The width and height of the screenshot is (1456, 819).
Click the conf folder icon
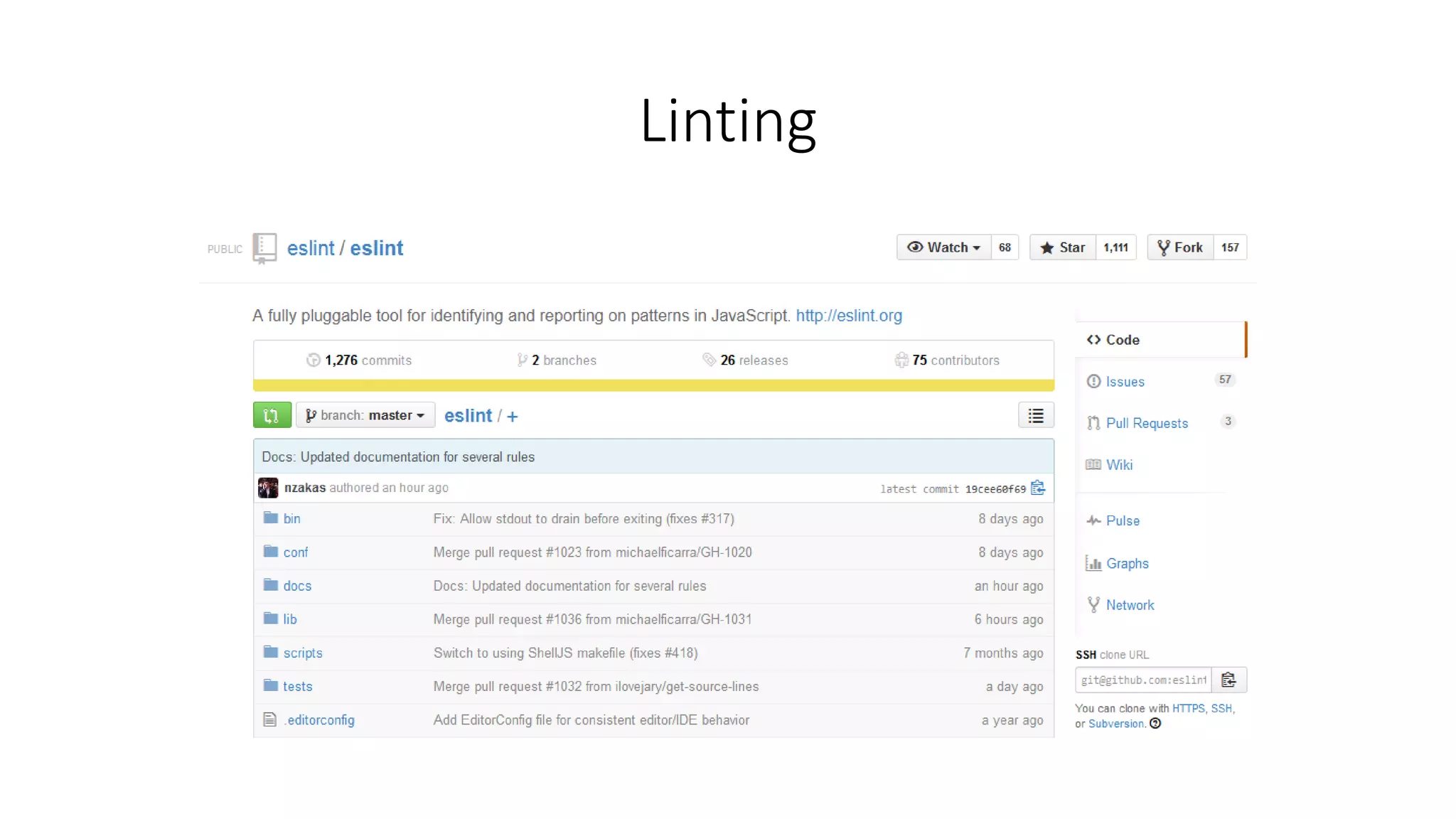coord(270,551)
